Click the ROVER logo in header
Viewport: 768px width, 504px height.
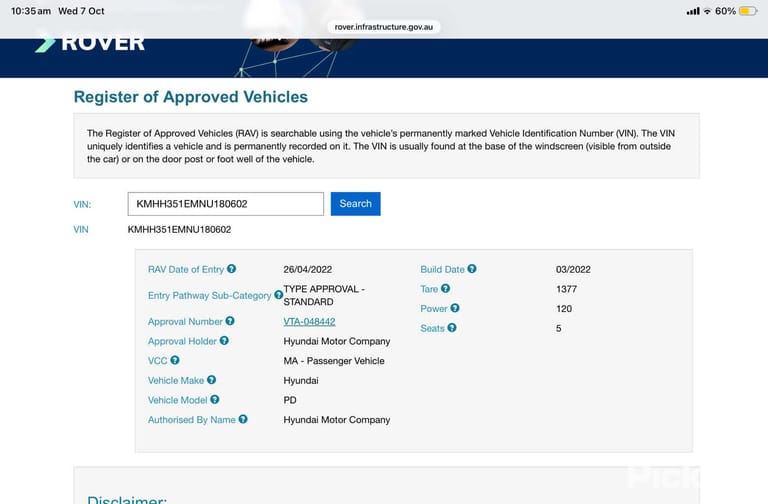90,43
